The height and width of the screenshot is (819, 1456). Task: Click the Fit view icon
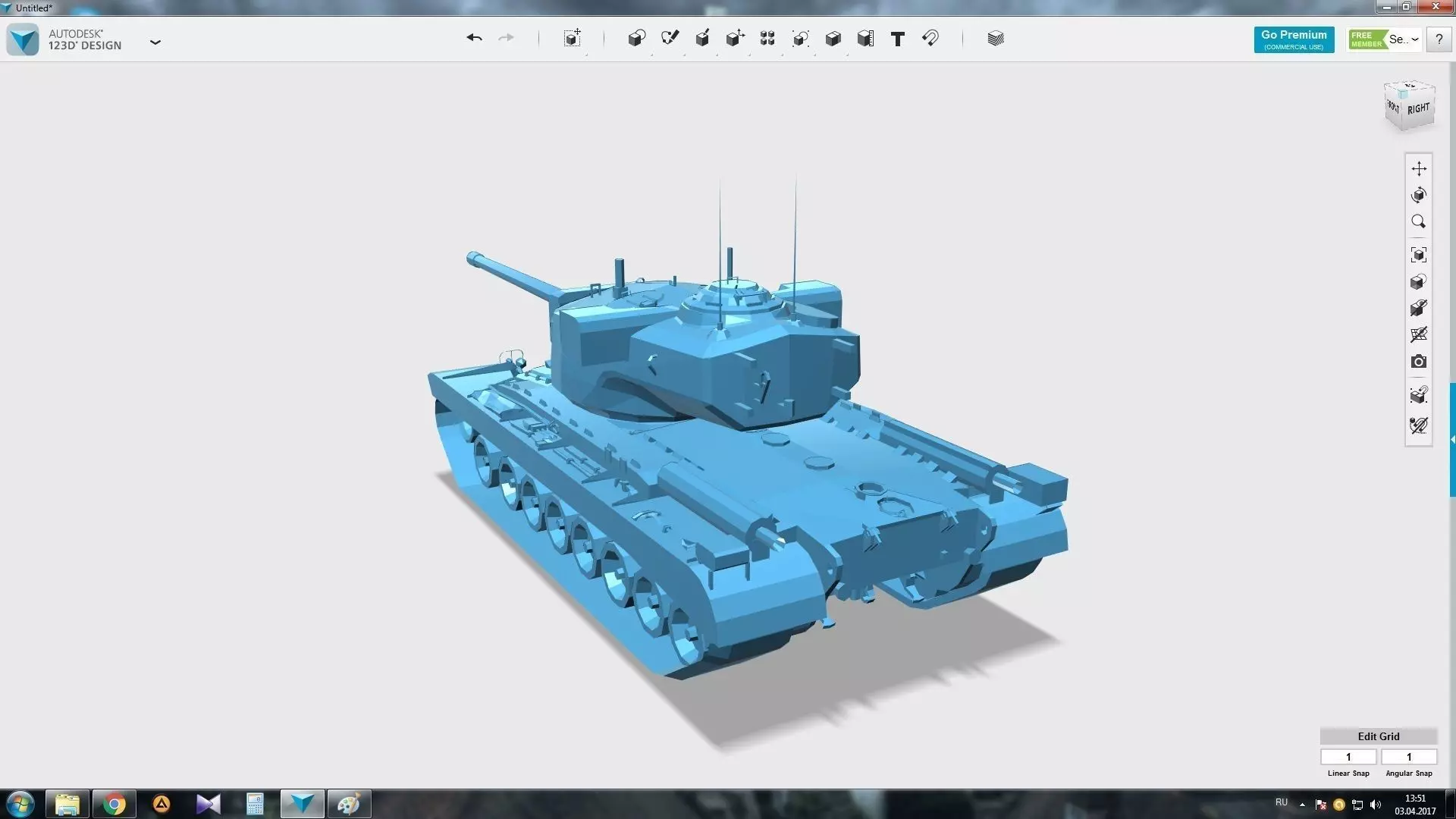click(x=1419, y=255)
